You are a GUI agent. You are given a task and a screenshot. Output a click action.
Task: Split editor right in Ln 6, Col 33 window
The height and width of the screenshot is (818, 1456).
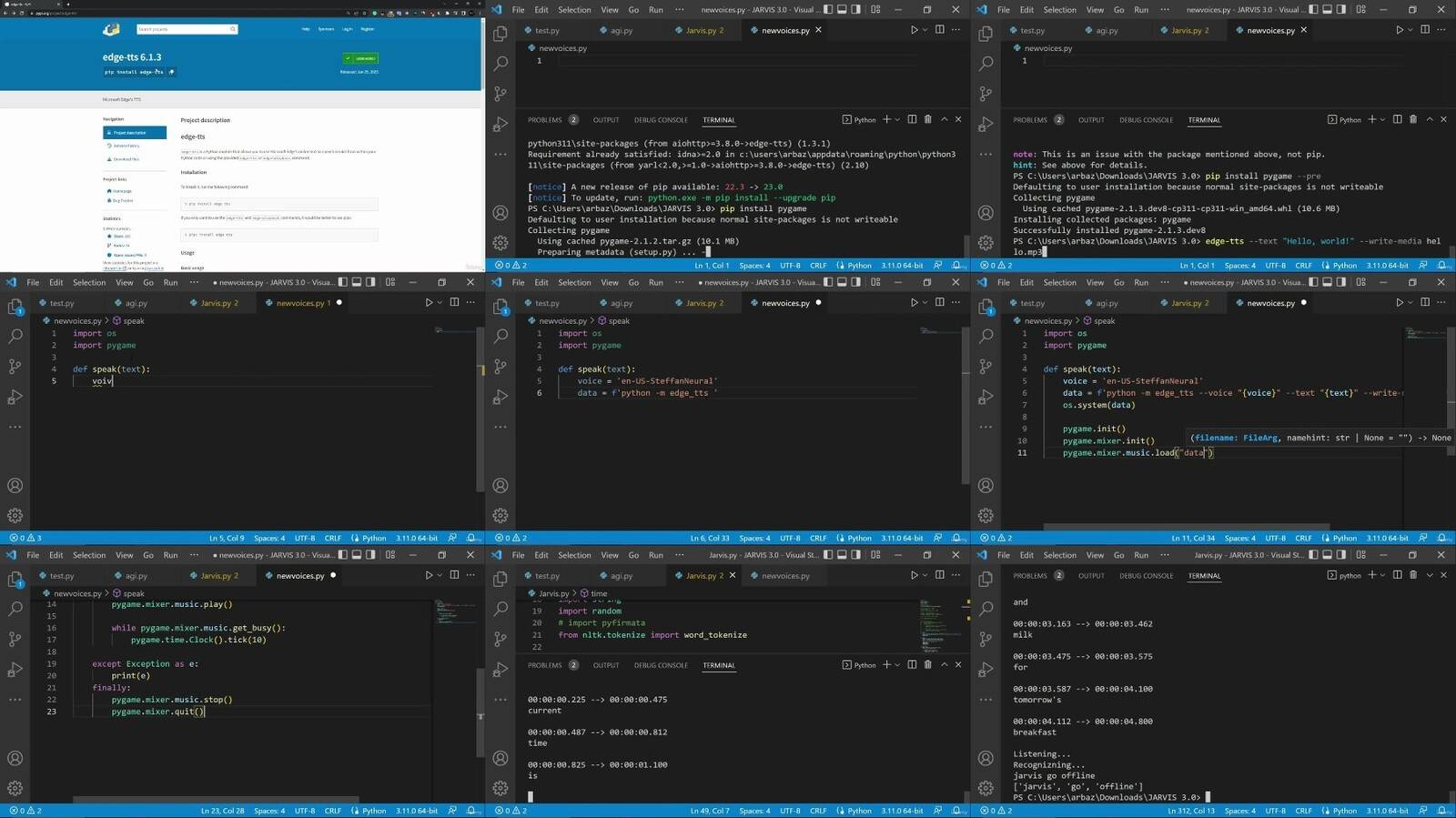click(x=939, y=303)
